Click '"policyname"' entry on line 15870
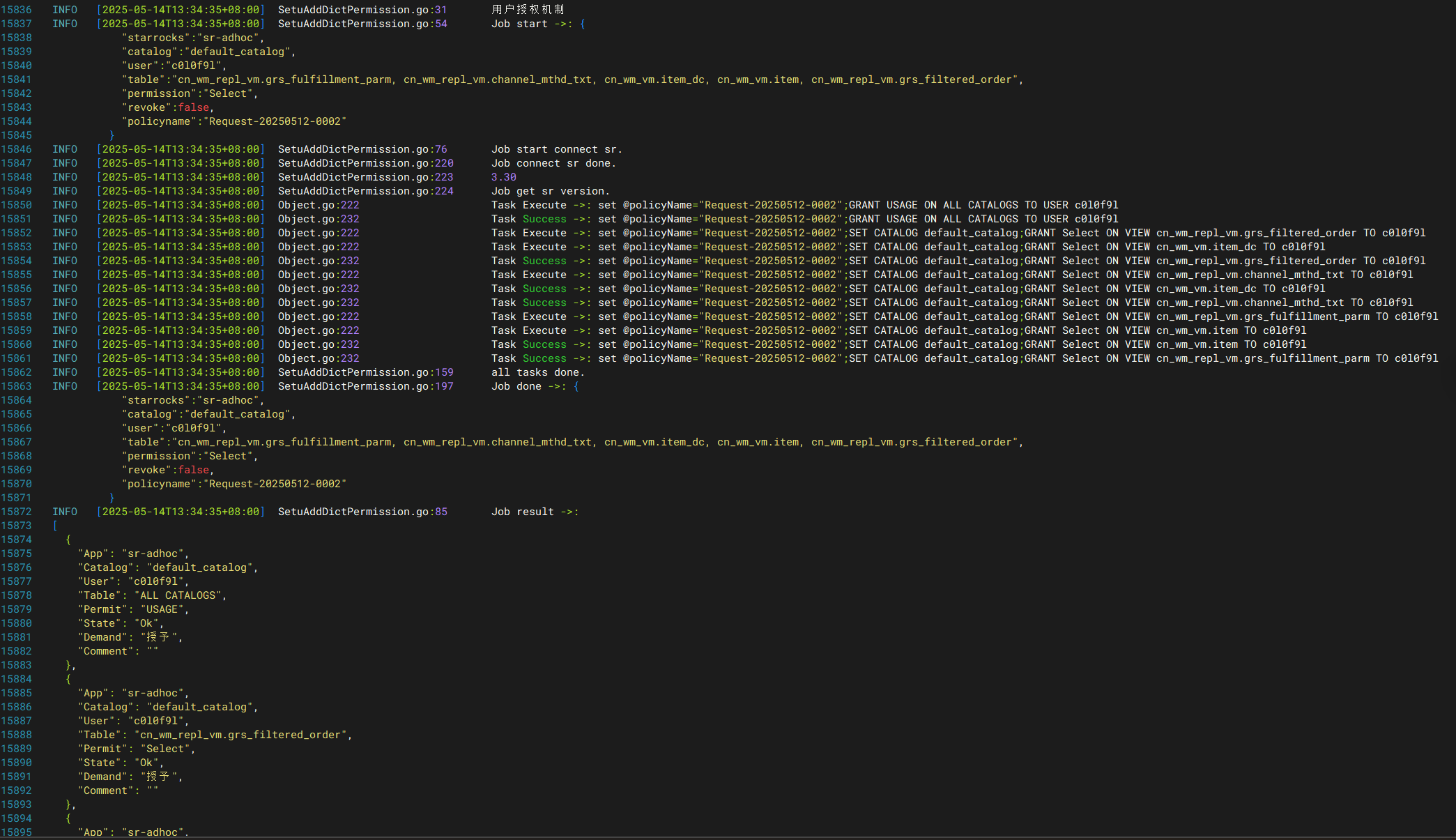 pos(234,484)
